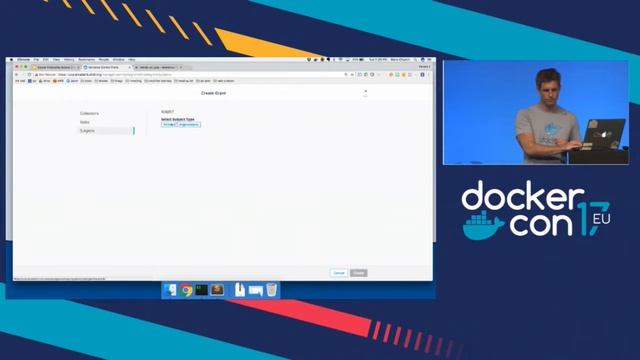Open the View menu
Viewport: 640px width, 360px height.
pos(56,60)
